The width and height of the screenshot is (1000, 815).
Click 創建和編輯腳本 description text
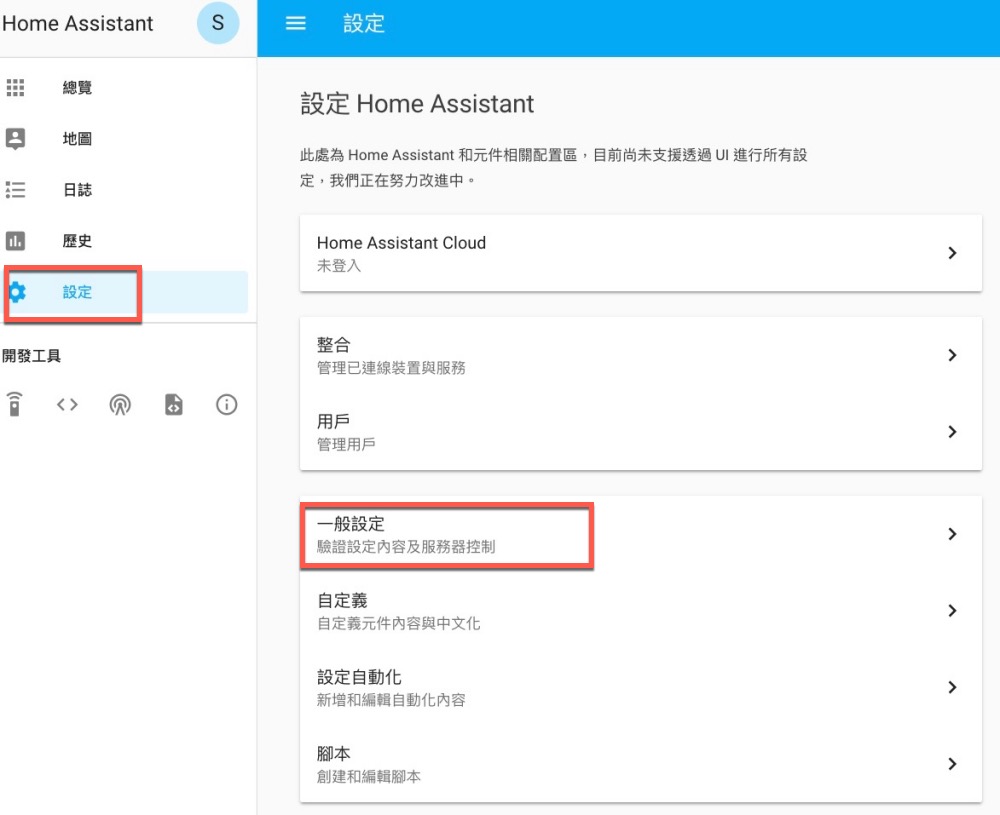[x=369, y=776]
